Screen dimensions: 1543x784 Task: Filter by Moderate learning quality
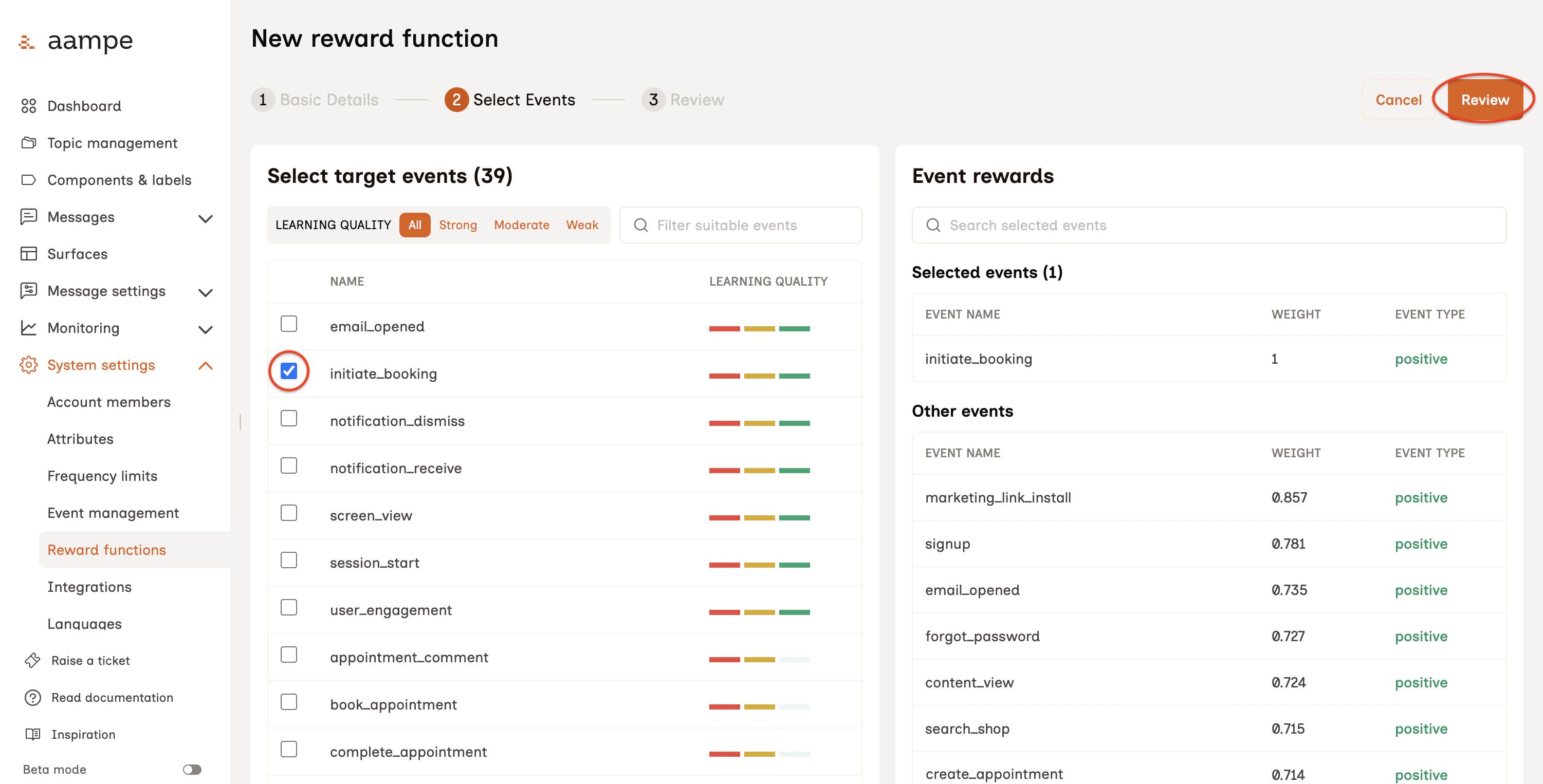pyautogui.click(x=521, y=225)
